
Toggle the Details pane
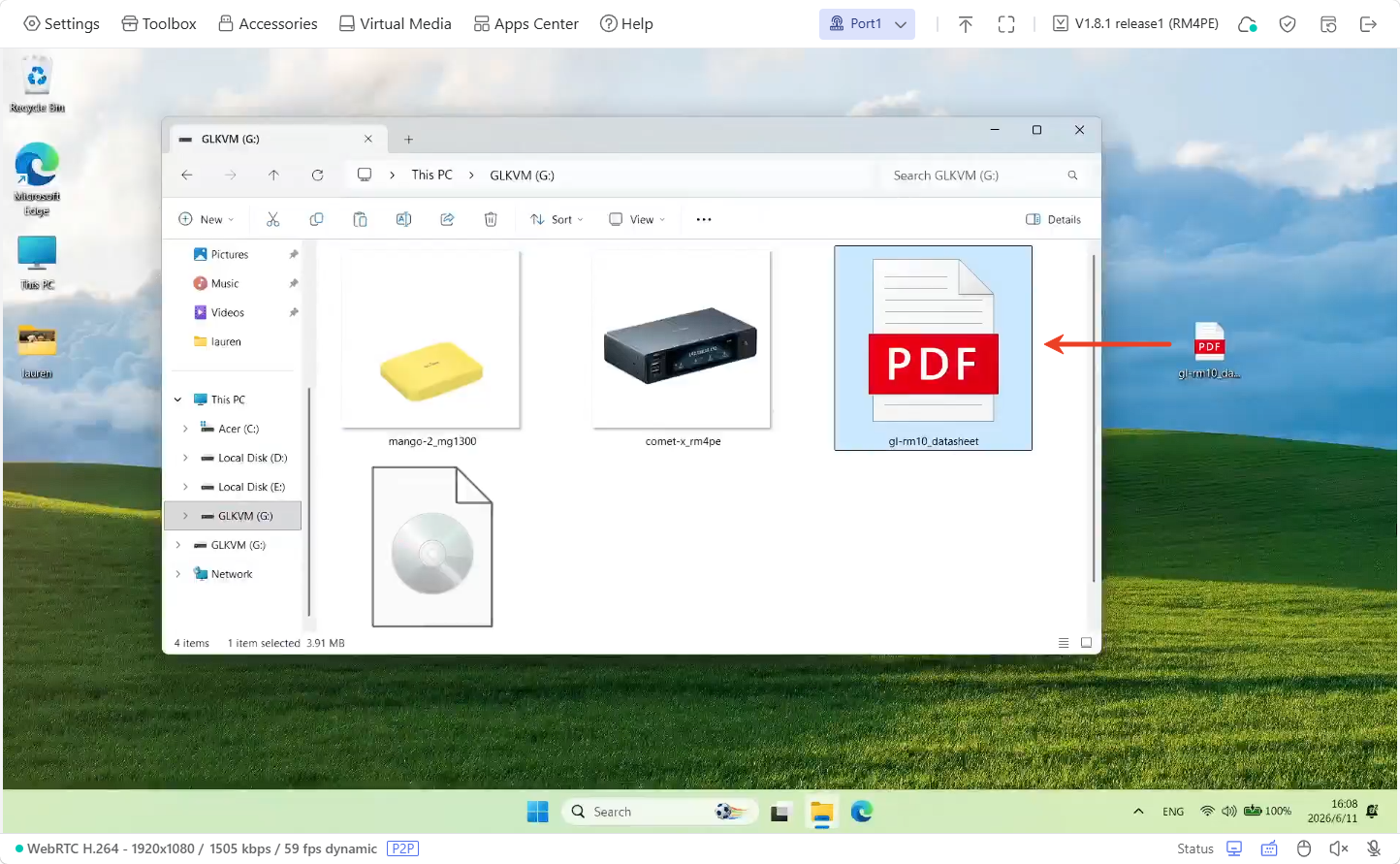(x=1053, y=219)
